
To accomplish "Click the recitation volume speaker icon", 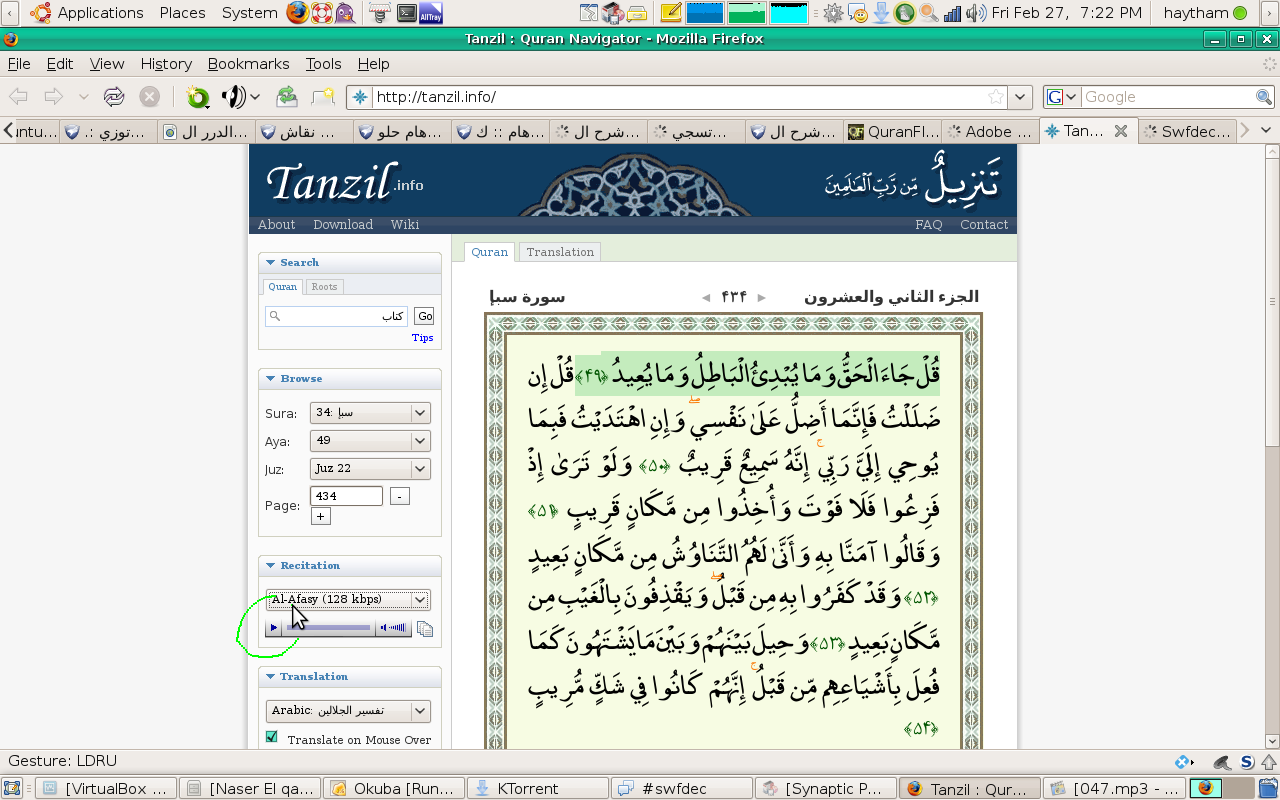I will 385,628.
